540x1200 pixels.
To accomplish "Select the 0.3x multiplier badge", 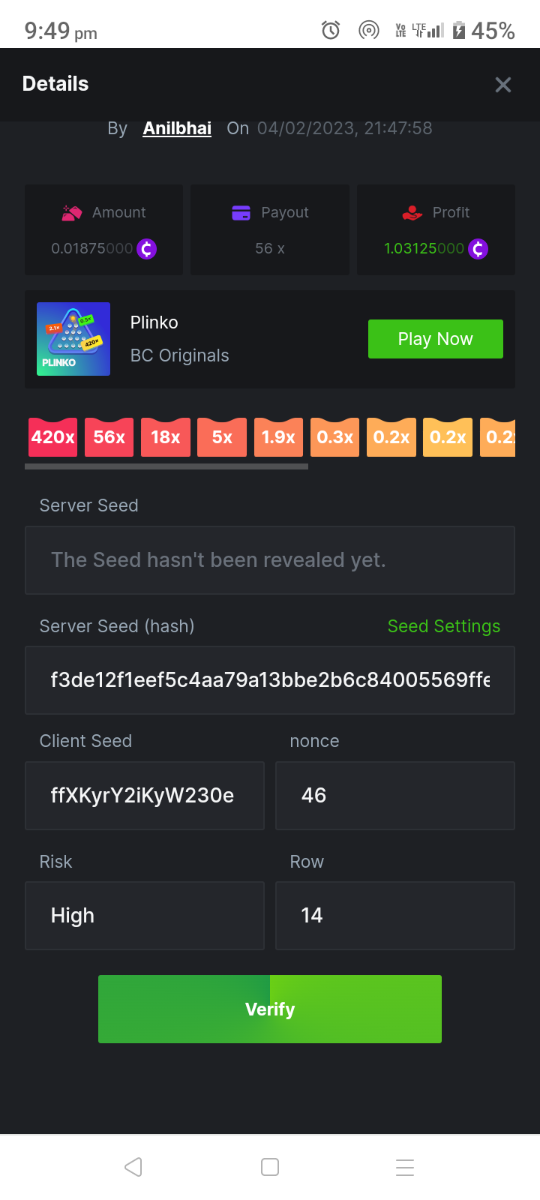I will [335, 437].
